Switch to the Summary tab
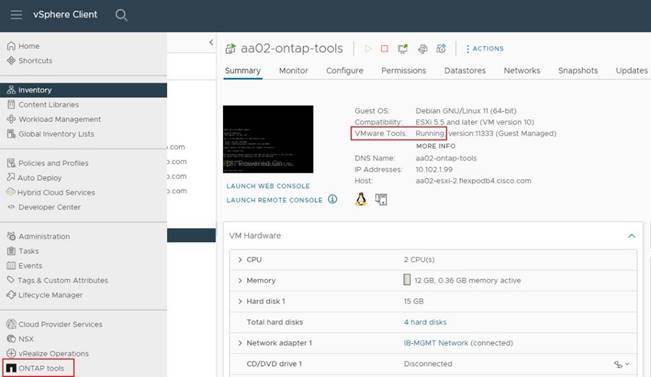This screenshot has height=377, width=651. coord(243,71)
